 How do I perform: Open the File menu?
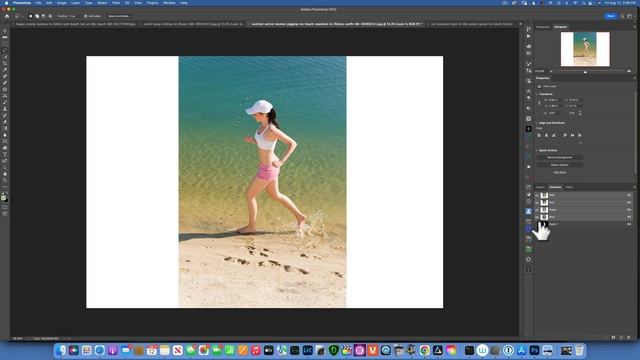[x=38, y=3]
